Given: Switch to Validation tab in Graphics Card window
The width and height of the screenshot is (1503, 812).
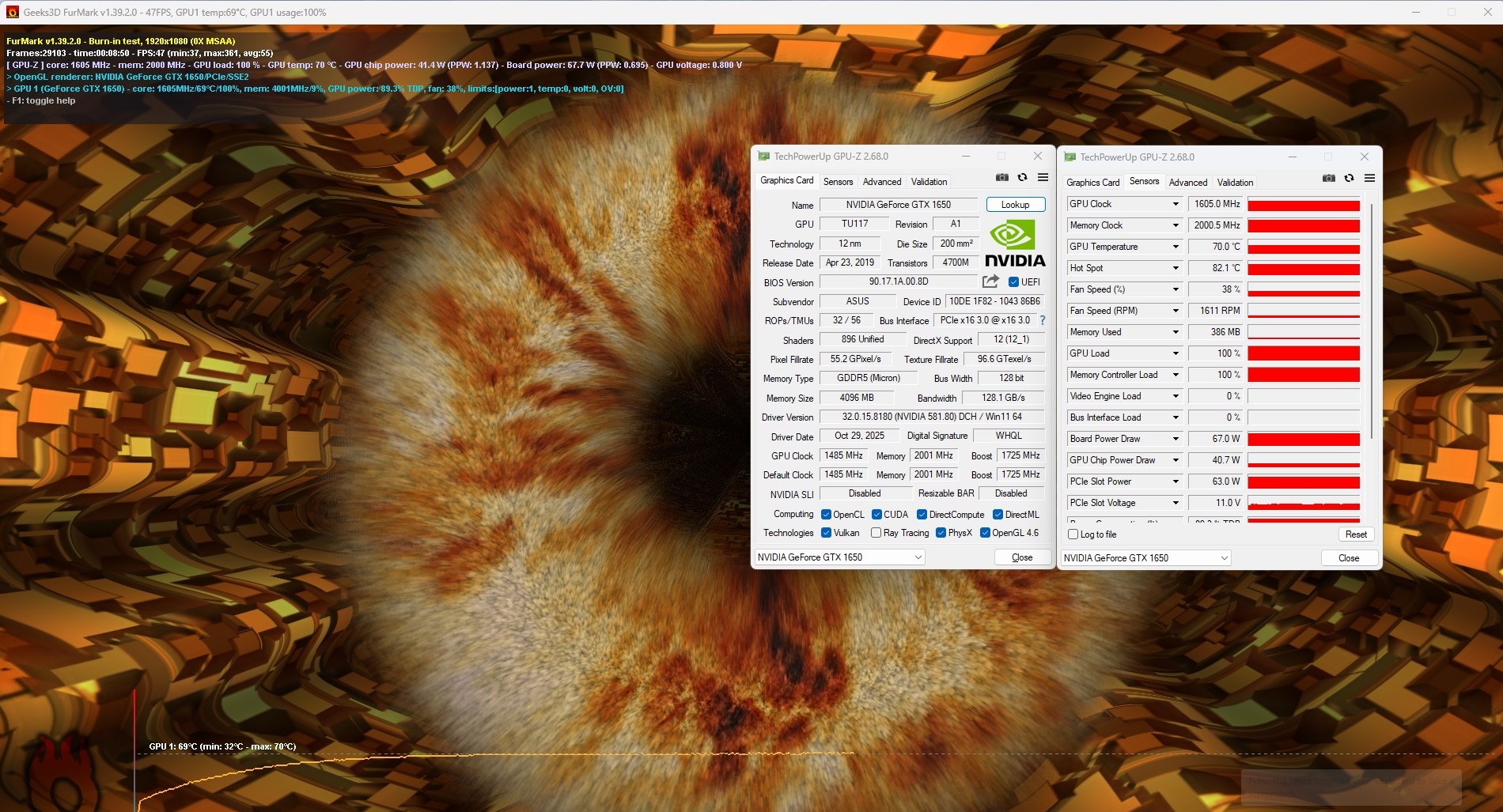Looking at the screenshot, I should coord(929,182).
